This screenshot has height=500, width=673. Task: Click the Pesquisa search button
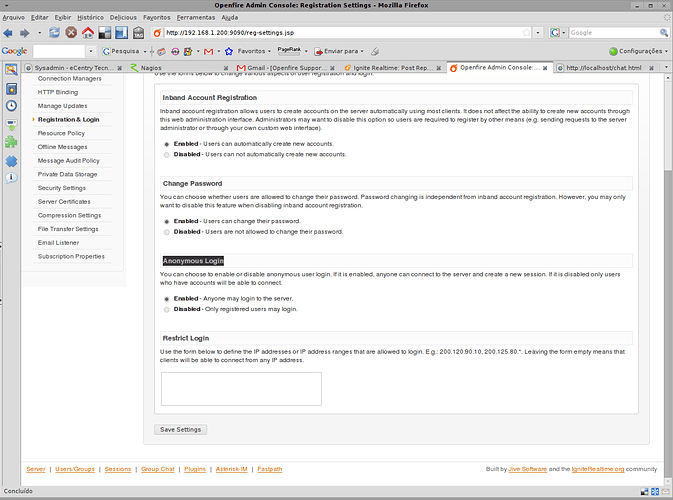(x=121, y=52)
